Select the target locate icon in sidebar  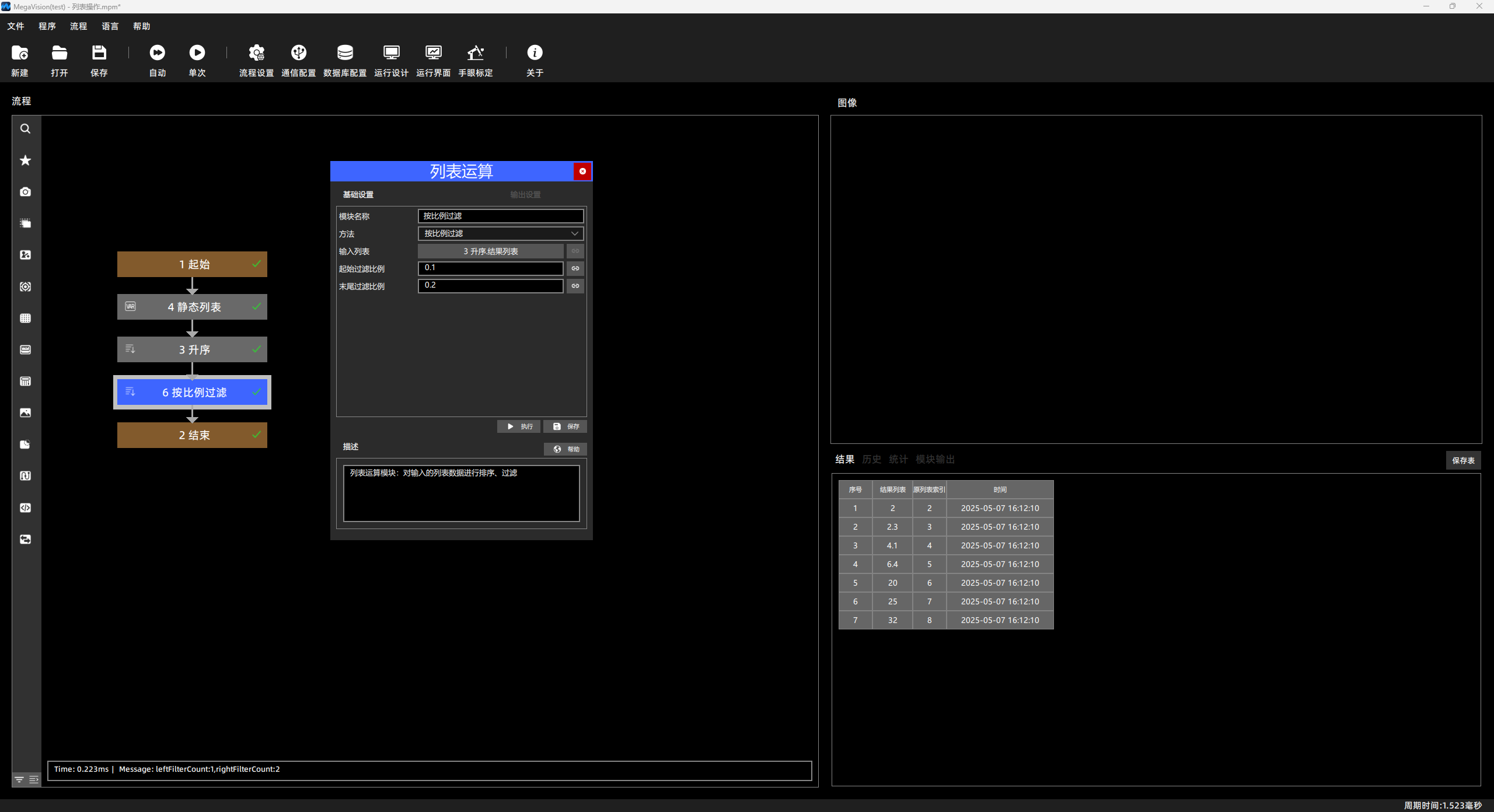pyautogui.click(x=25, y=286)
